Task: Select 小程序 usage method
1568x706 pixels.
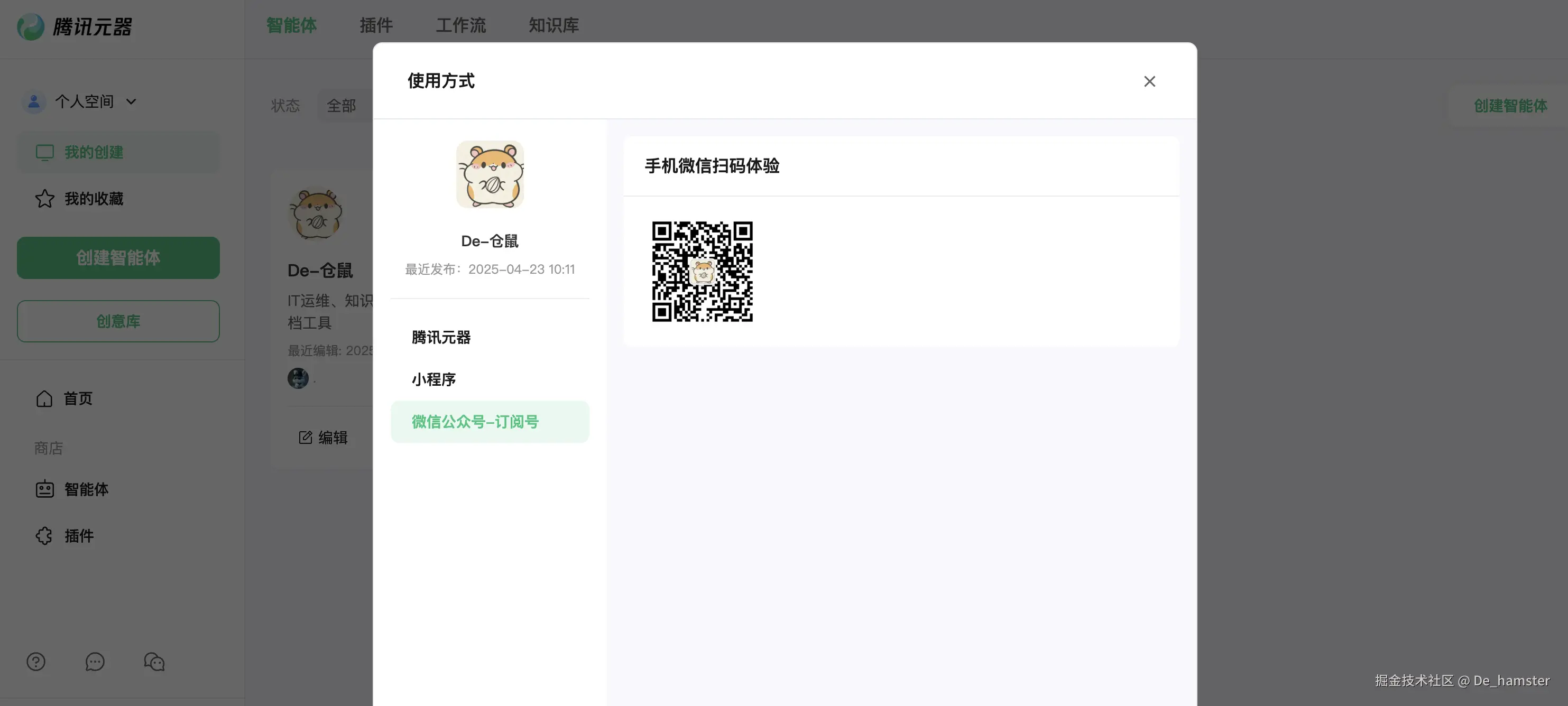Action: click(490, 380)
